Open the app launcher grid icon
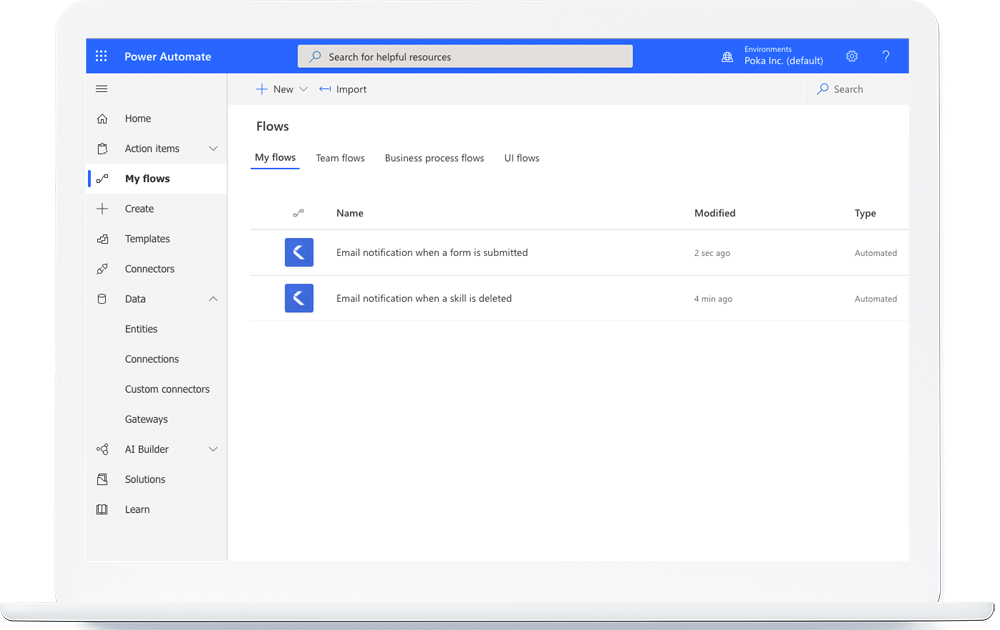Viewport: 1000px width, 630px height. coord(101,56)
